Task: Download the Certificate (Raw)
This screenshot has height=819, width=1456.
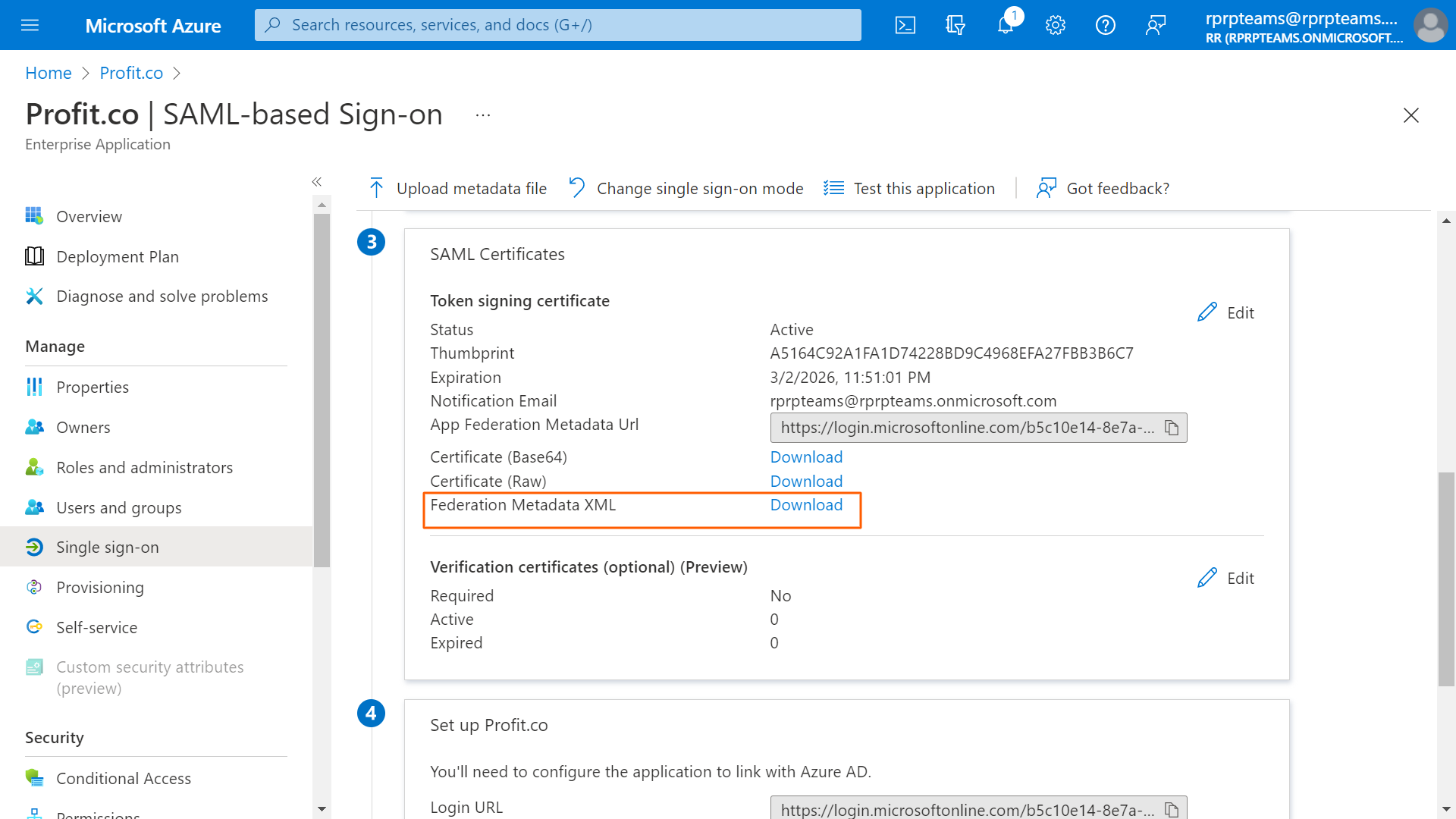Action: point(806,482)
